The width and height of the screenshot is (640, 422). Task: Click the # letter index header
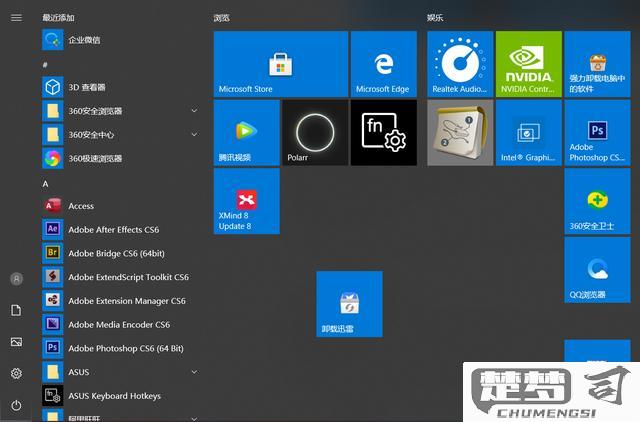pyautogui.click(x=45, y=64)
